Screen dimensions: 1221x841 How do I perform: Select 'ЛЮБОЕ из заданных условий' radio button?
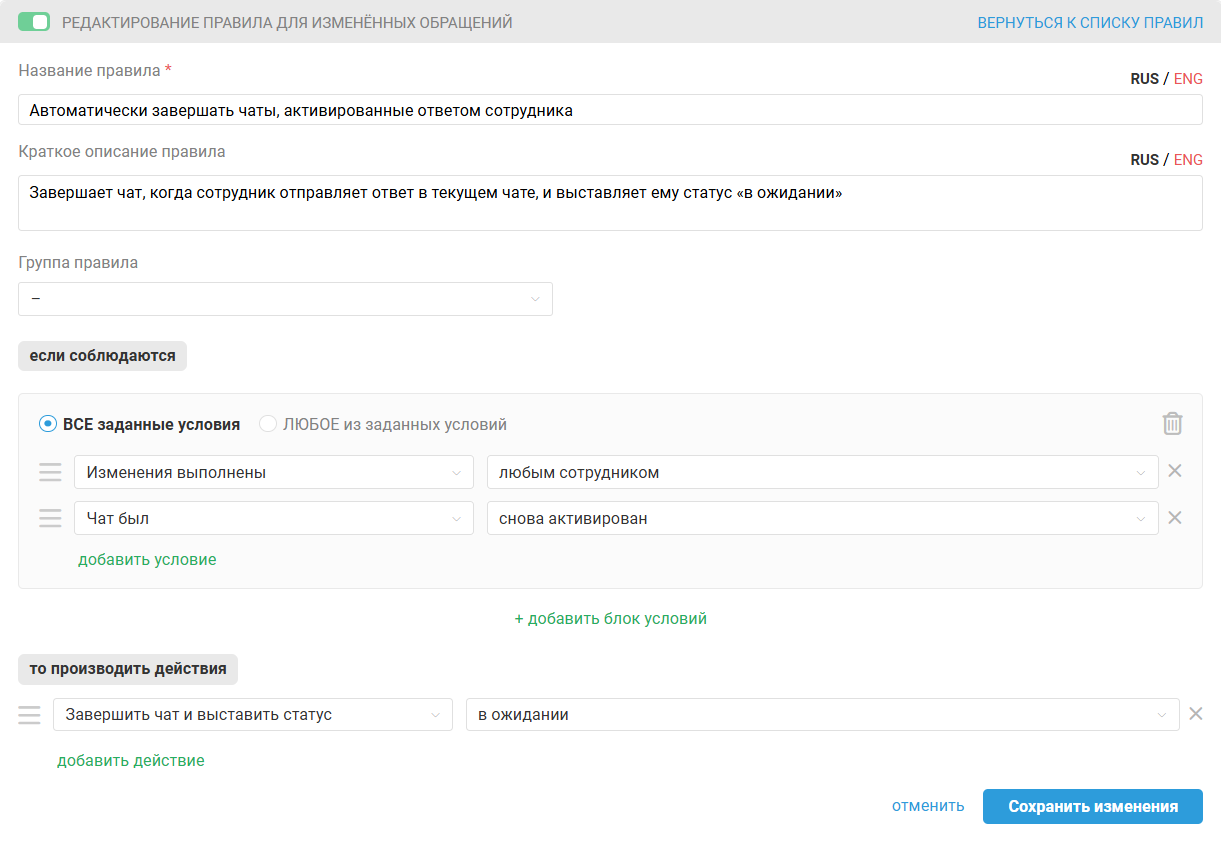click(x=267, y=424)
